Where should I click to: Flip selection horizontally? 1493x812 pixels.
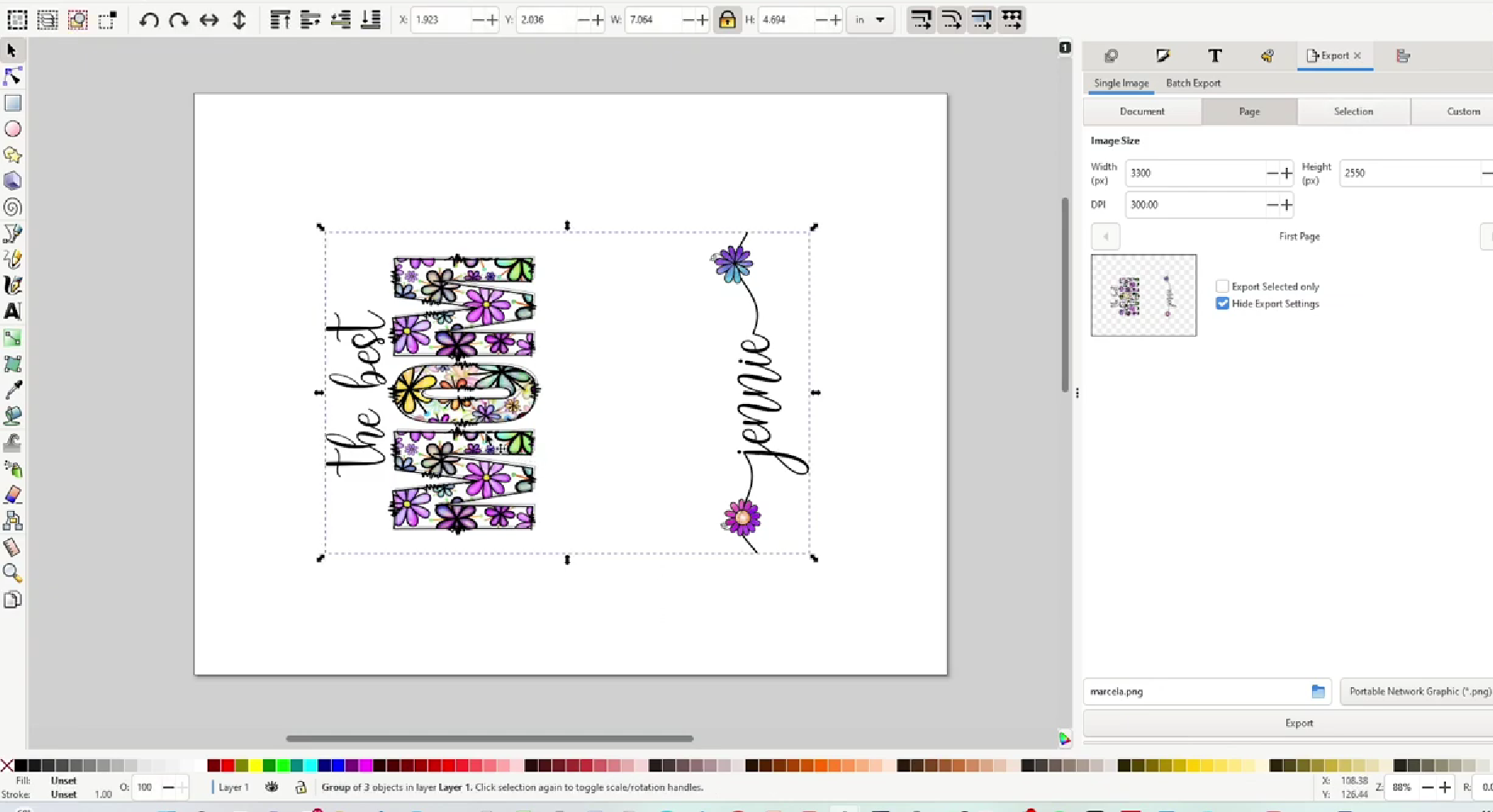(x=209, y=19)
